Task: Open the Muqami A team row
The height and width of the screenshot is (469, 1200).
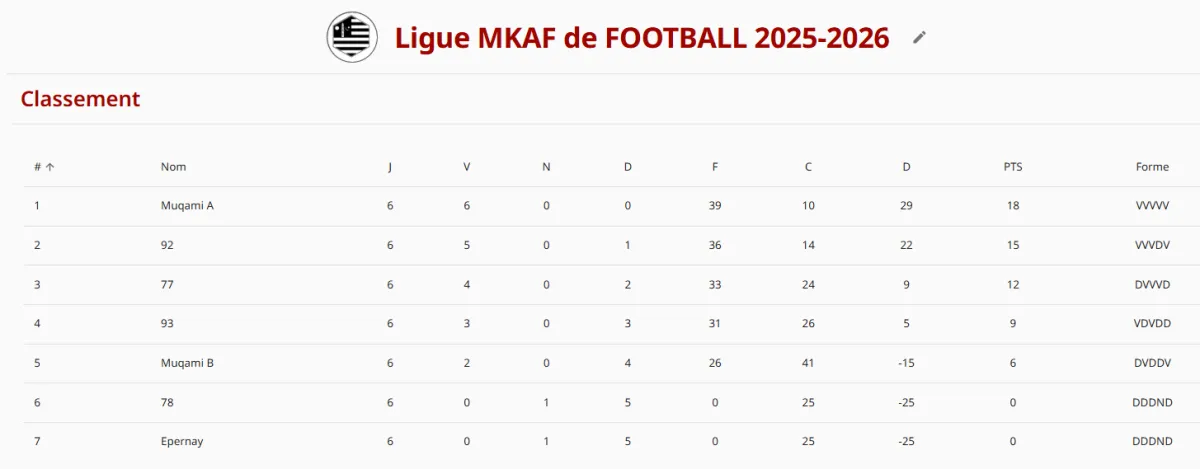Action: point(600,206)
